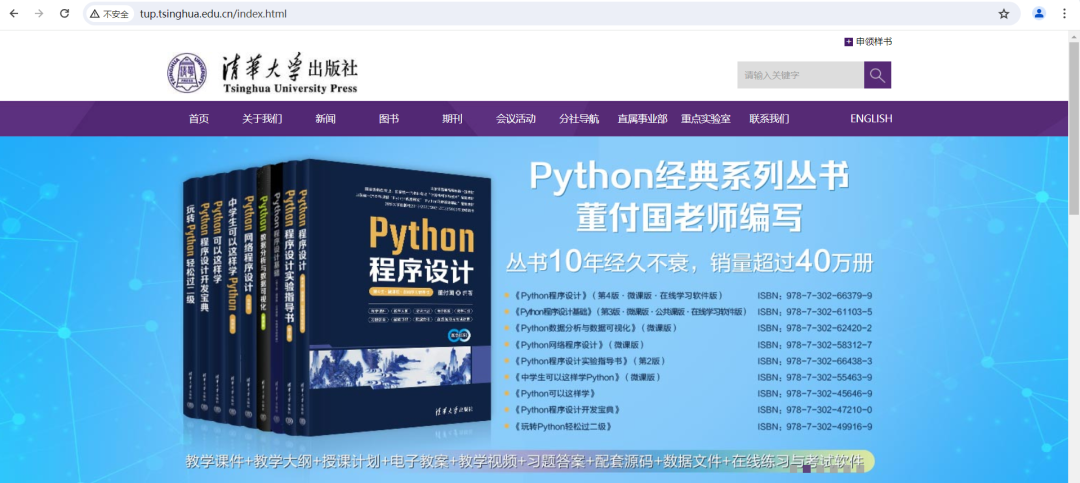Click the 《玩转Python轻松过二级》 list entry
This screenshot has height=483, width=1080.
pyautogui.click(x=563, y=427)
